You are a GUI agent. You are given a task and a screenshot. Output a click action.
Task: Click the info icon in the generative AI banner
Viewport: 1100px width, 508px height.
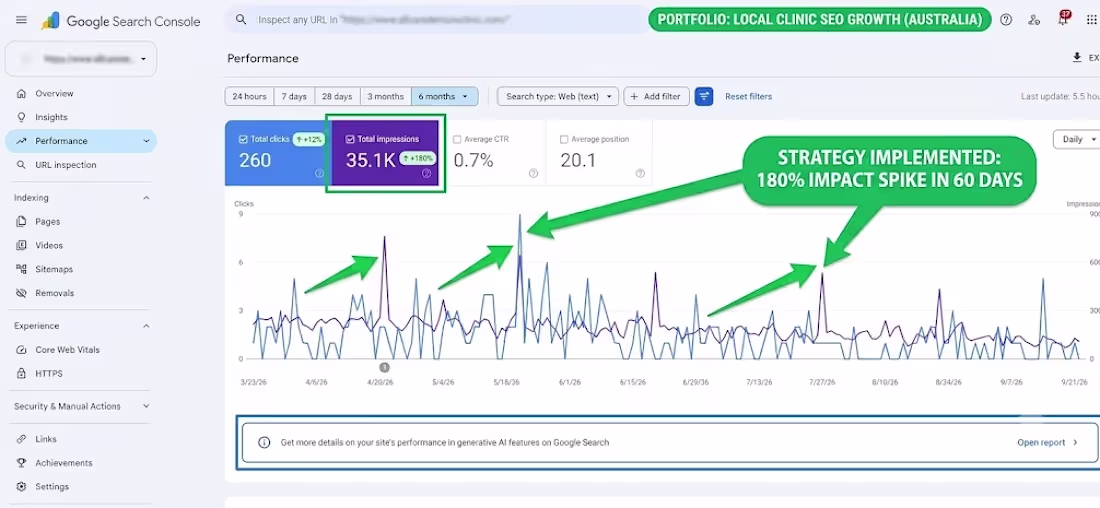pyautogui.click(x=264, y=443)
